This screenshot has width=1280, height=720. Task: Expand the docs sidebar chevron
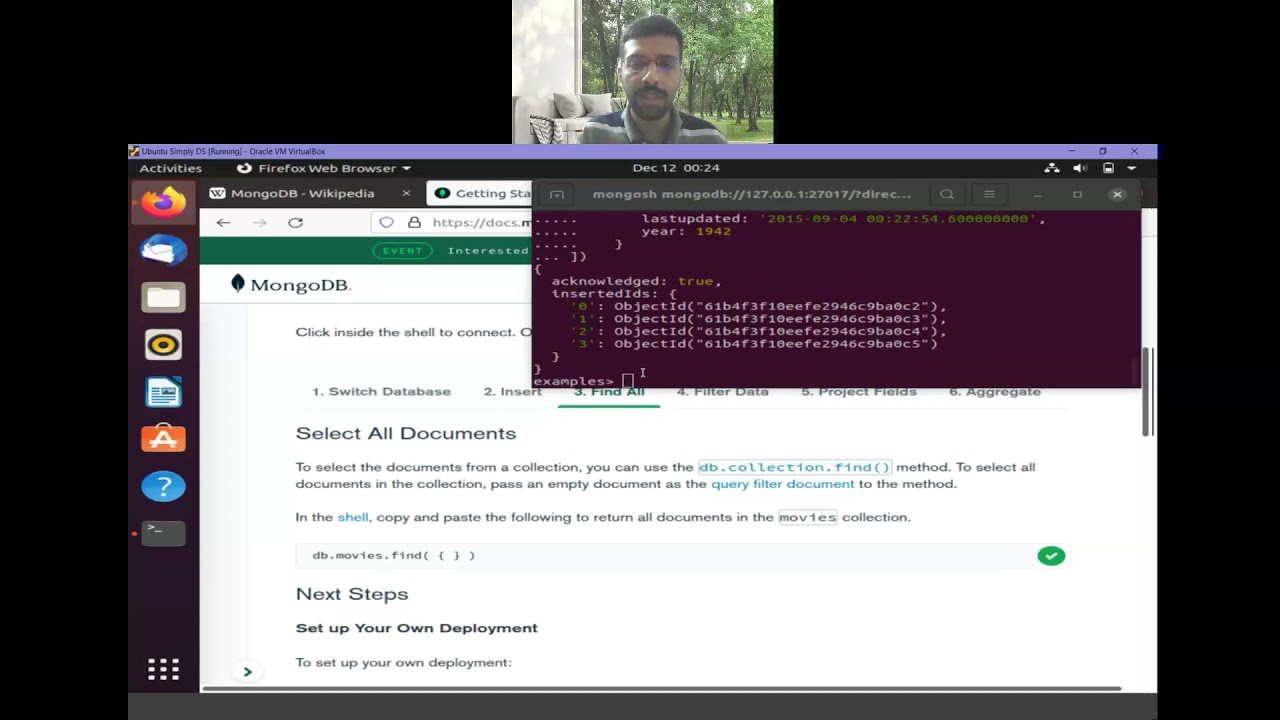point(247,672)
